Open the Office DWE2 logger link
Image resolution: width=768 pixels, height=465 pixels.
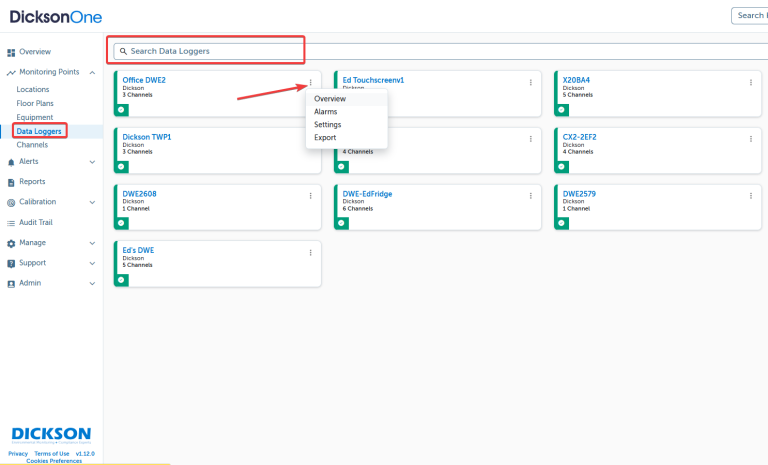(144, 80)
